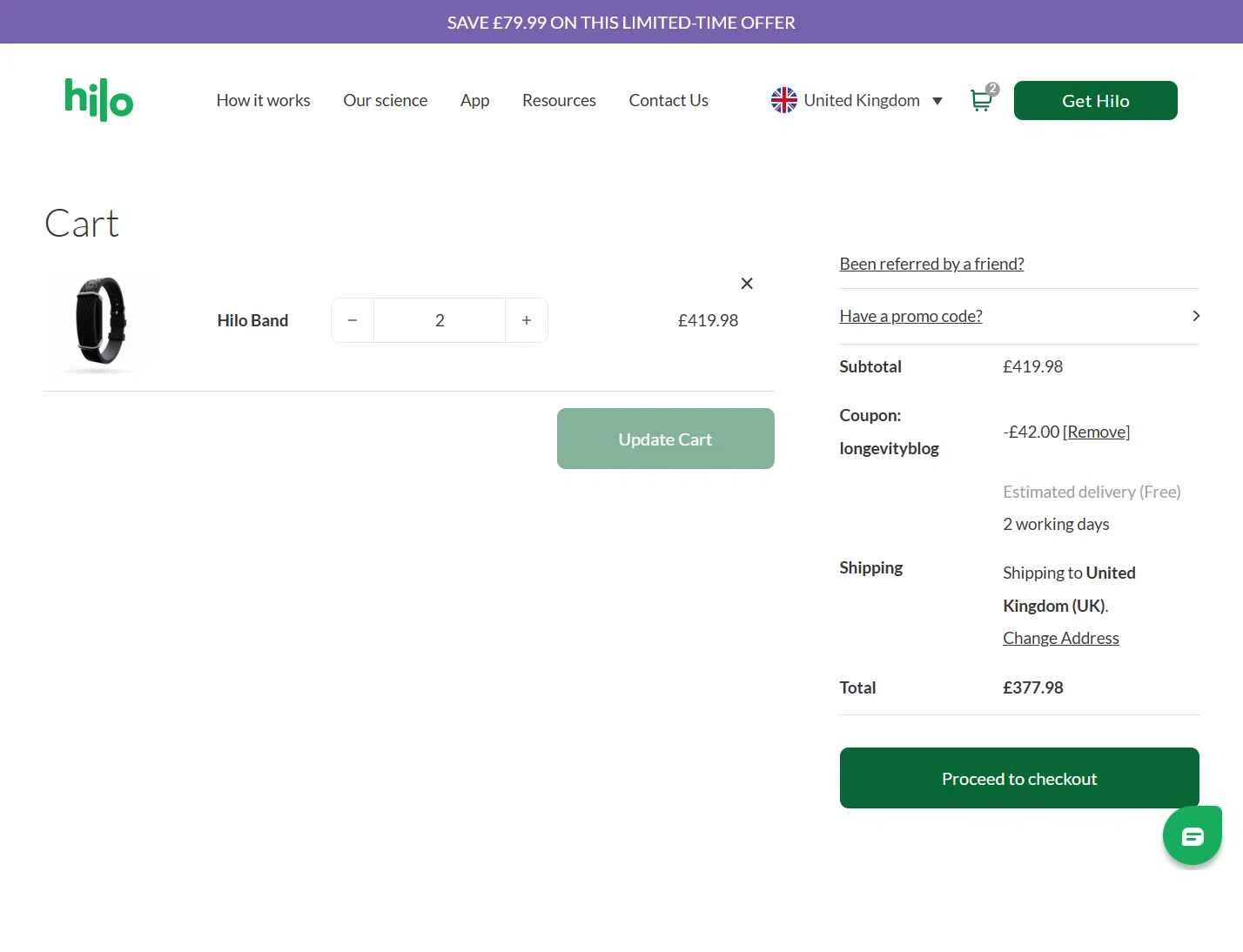Image resolution: width=1243 pixels, height=952 pixels.
Task: Click the purple limited-time offer banner
Action: [621, 22]
